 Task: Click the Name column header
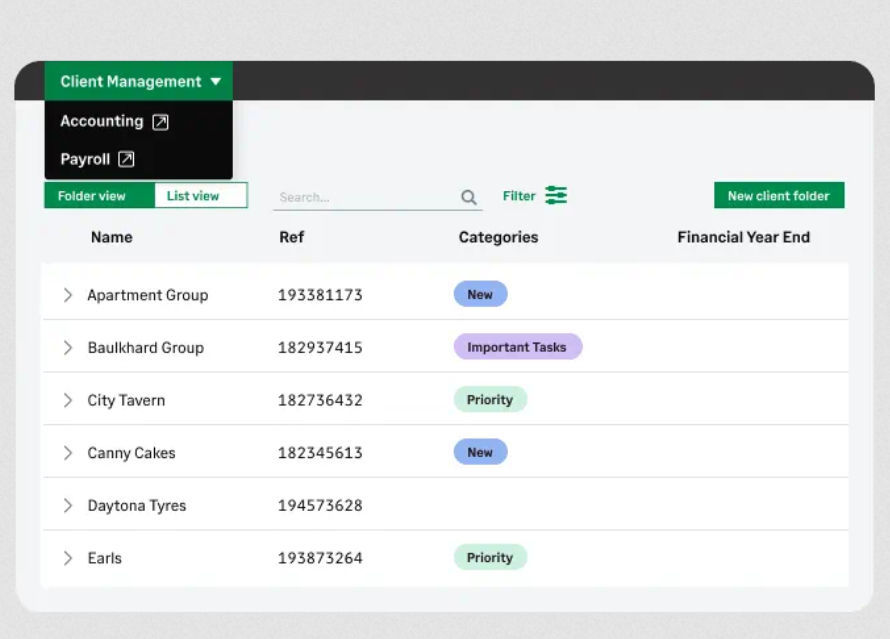point(111,237)
